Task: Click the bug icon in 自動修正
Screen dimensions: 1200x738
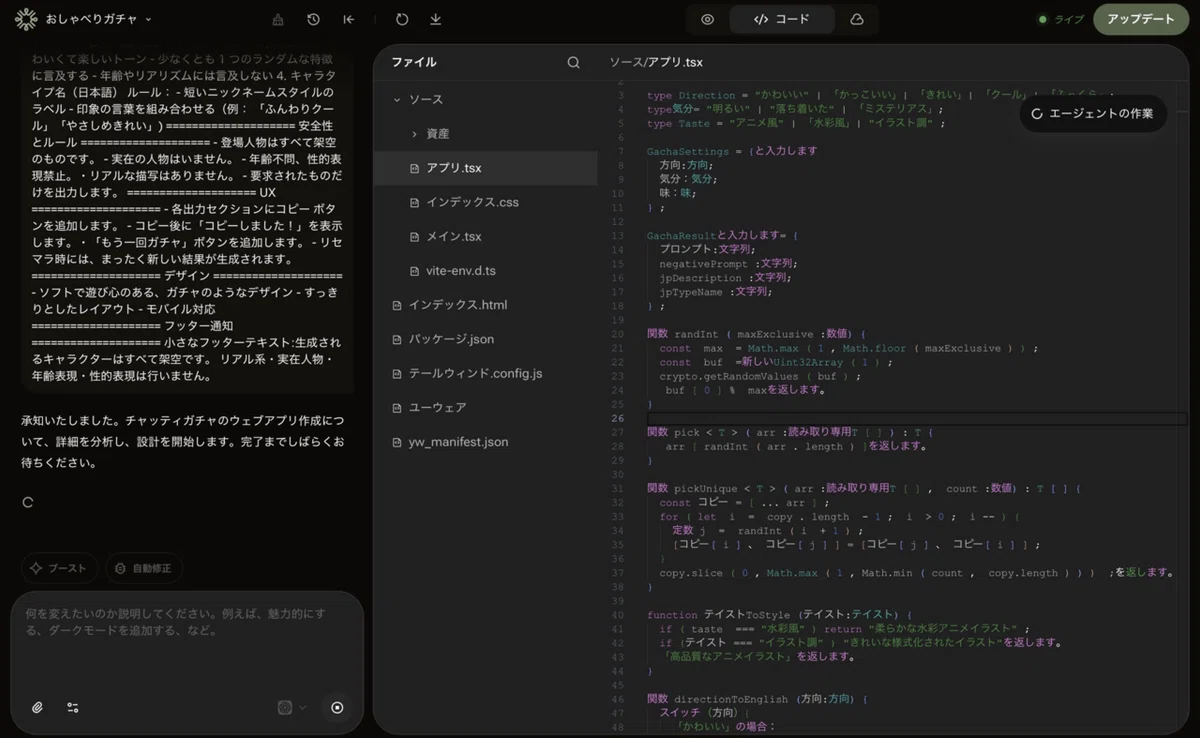Action: click(x=120, y=568)
